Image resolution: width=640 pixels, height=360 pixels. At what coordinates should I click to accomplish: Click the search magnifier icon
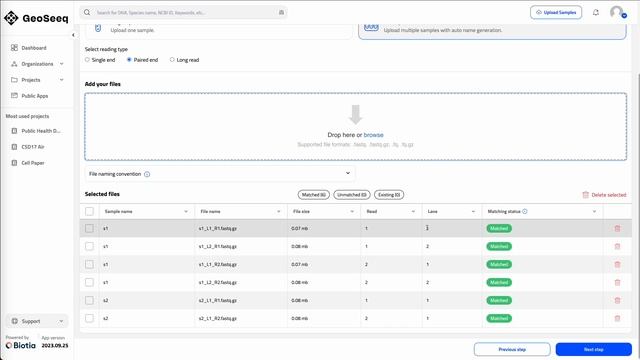87,12
